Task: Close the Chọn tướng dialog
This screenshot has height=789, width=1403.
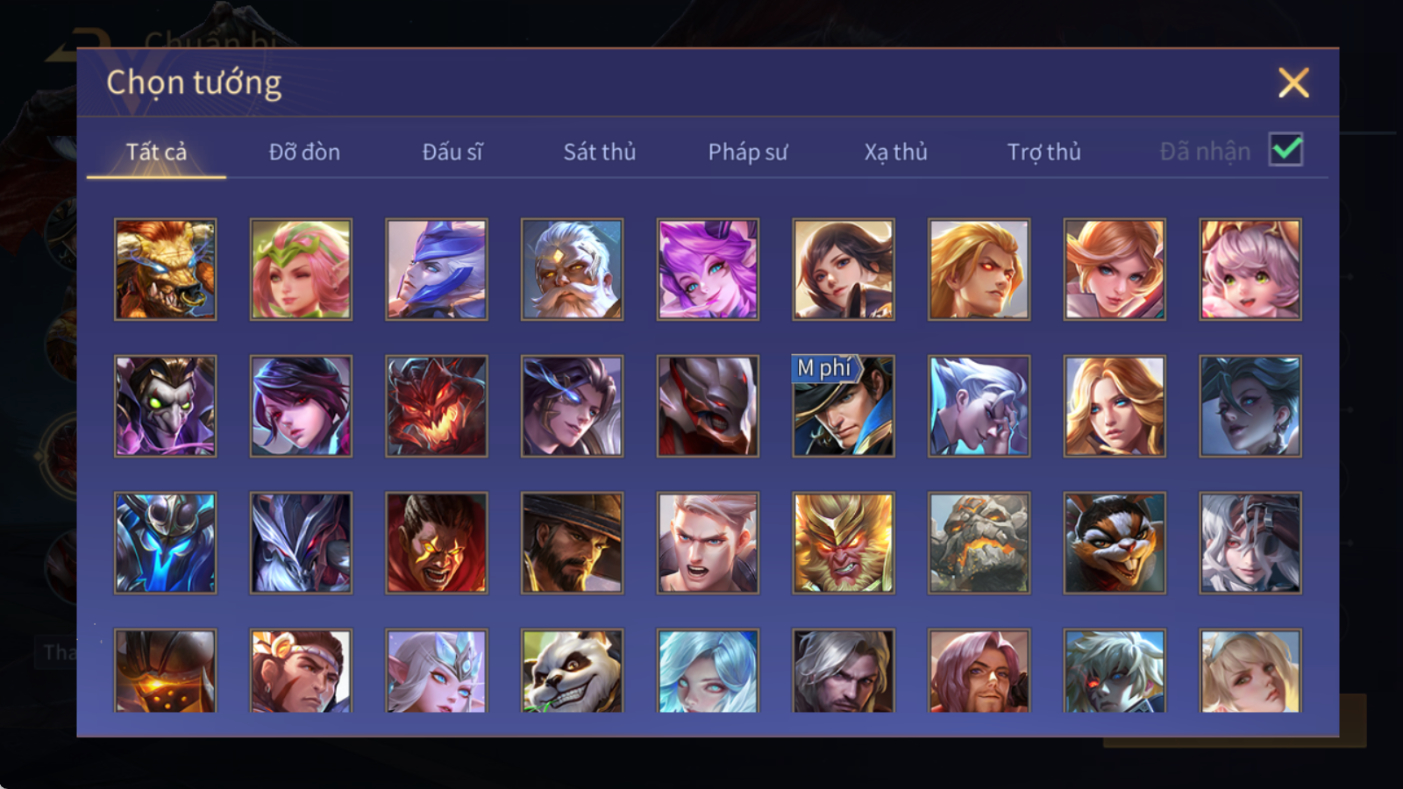Action: 1293,83
